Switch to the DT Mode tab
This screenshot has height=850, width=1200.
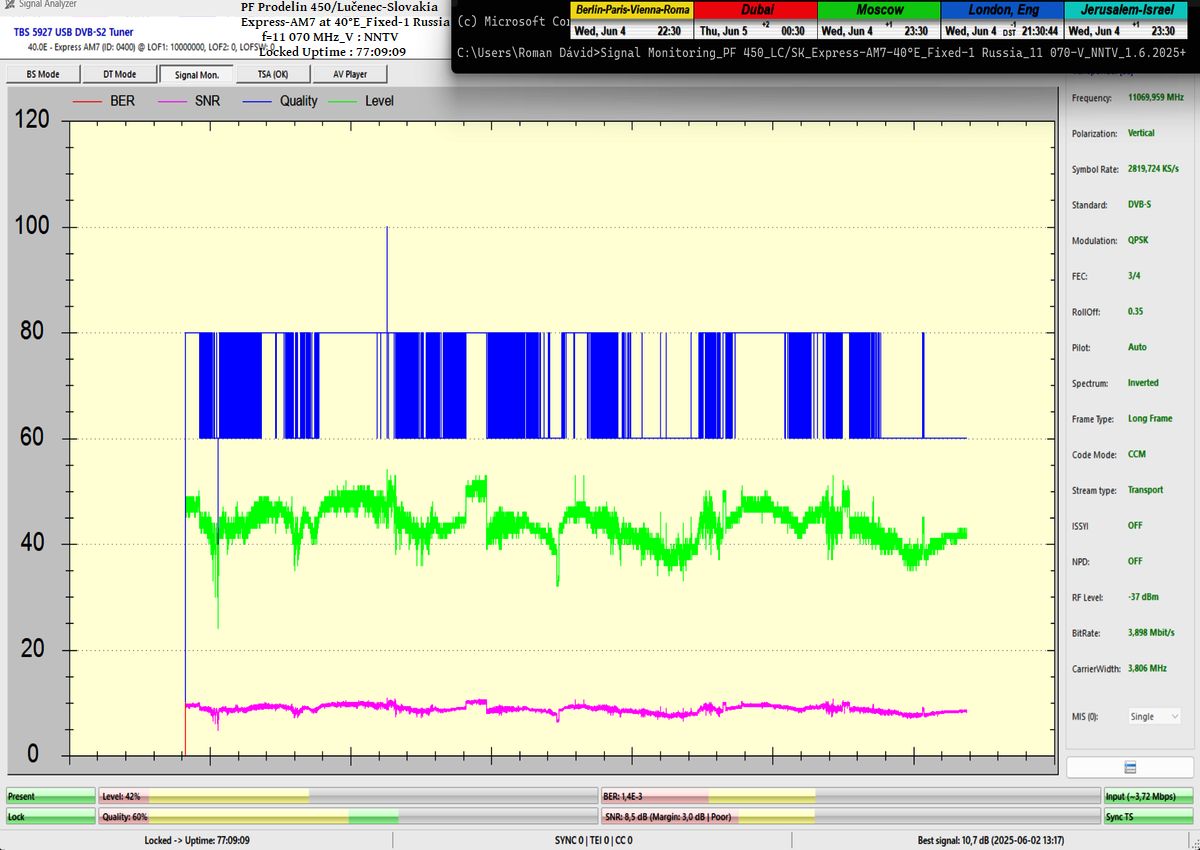coord(119,74)
